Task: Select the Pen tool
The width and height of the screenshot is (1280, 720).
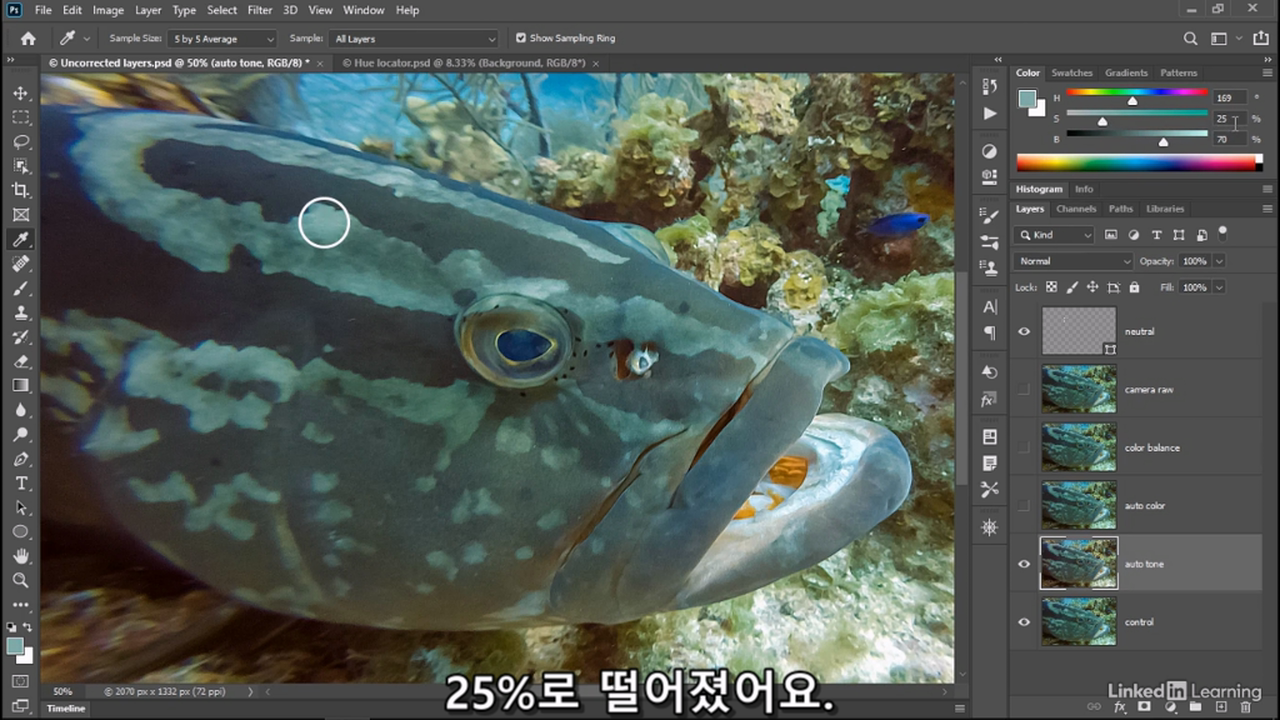Action: click(x=20, y=459)
